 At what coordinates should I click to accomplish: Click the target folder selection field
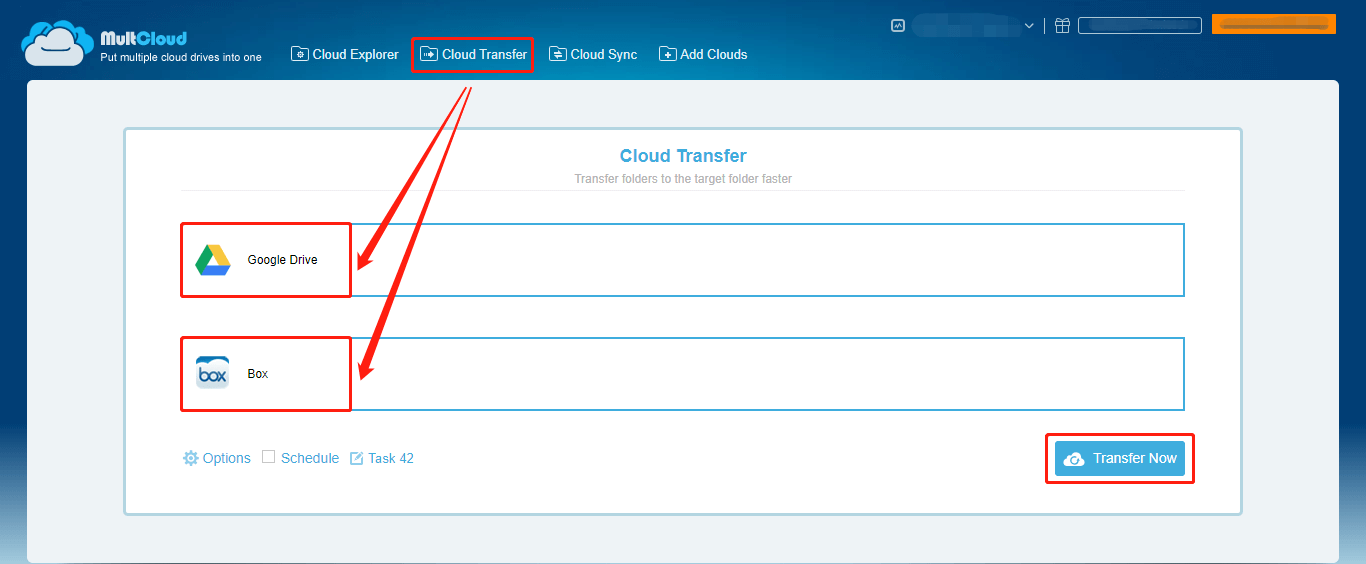tap(683, 374)
